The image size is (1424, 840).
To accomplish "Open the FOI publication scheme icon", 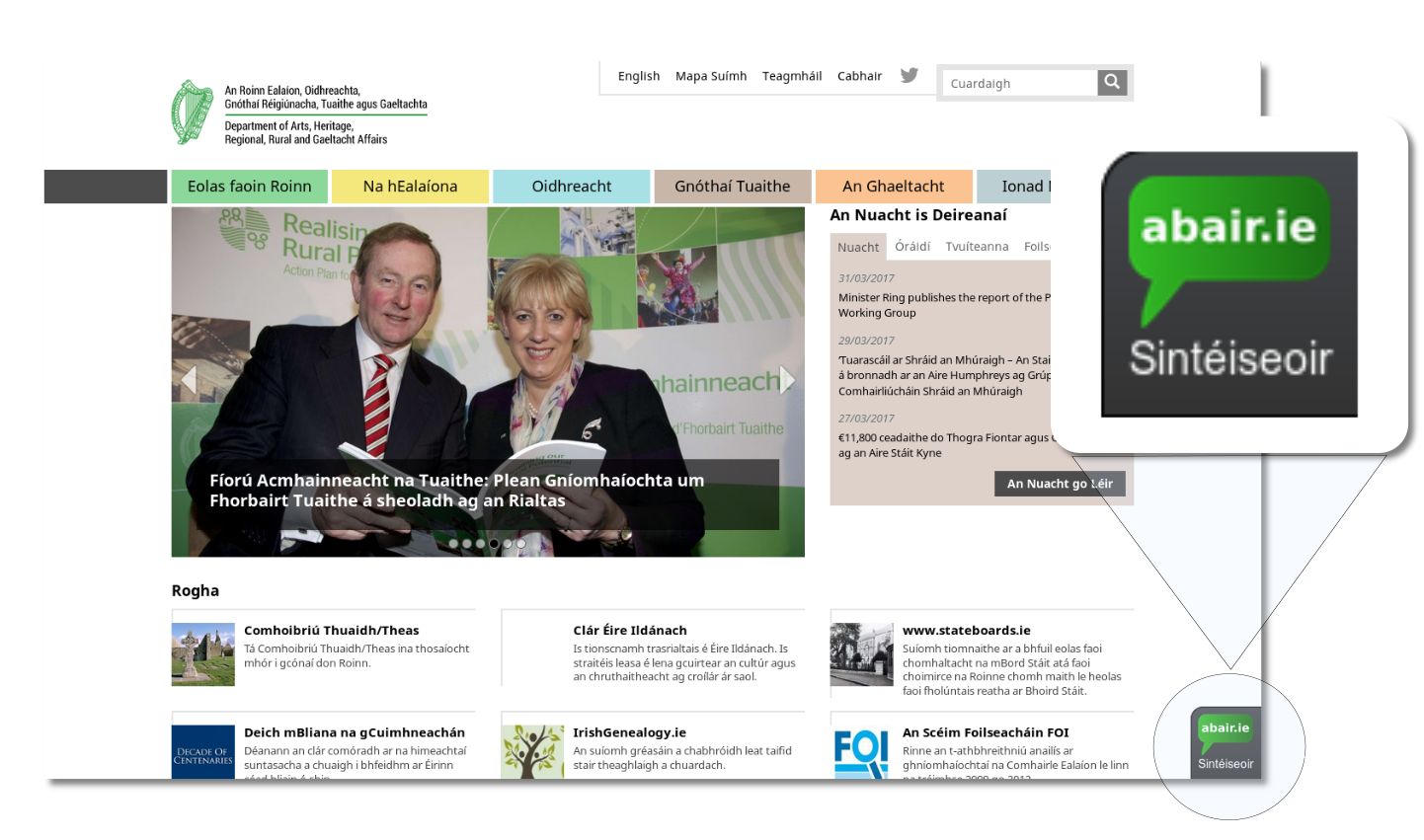I will 861,753.
